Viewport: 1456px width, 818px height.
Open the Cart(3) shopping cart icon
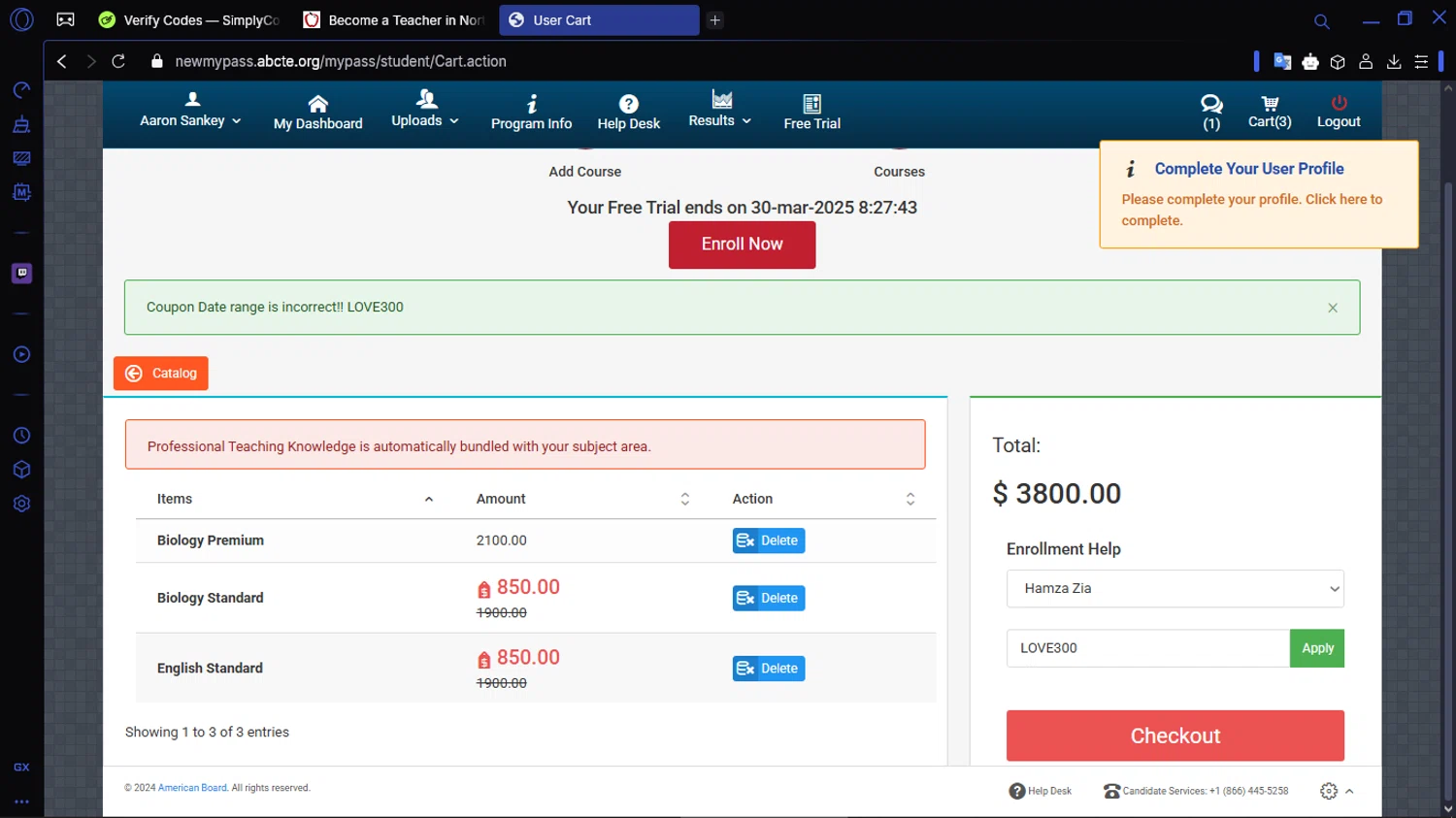(x=1270, y=112)
